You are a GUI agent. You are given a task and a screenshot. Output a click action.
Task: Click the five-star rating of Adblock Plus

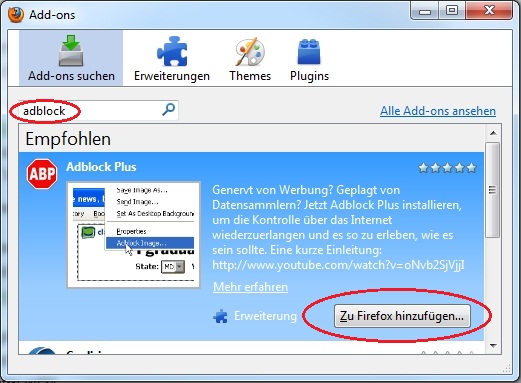click(x=447, y=168)
